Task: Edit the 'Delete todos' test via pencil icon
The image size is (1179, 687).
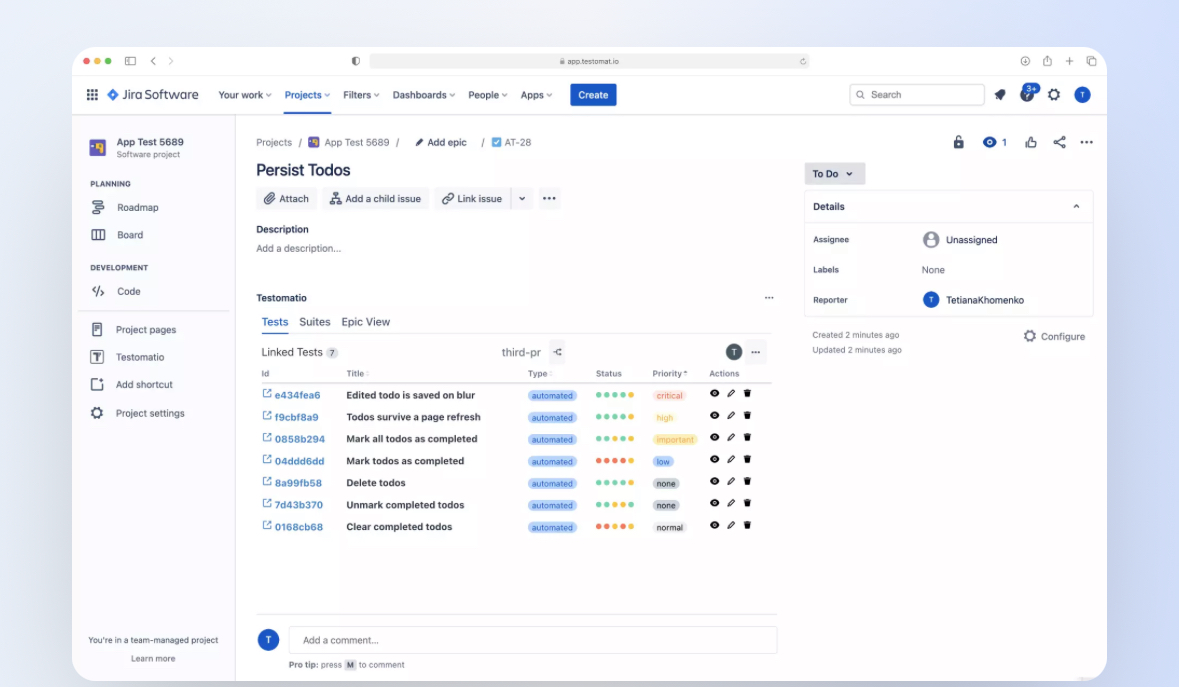Action: [729, 483]
